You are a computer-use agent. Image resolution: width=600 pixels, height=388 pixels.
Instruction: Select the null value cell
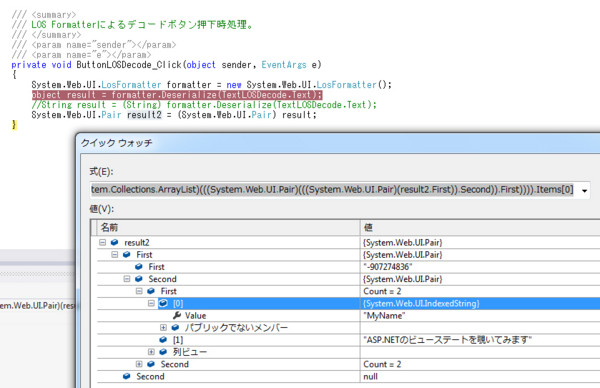click(x=370, y=377)
